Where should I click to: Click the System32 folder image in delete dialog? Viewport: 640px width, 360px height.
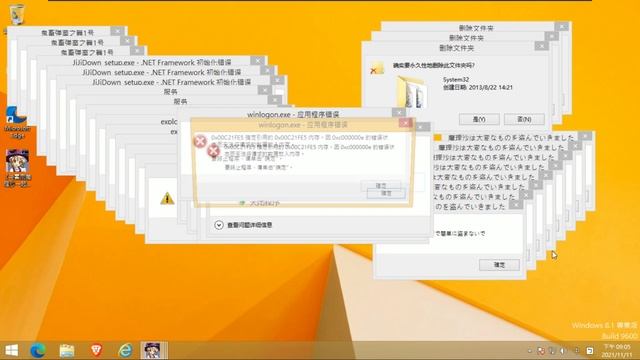[412, 93]
